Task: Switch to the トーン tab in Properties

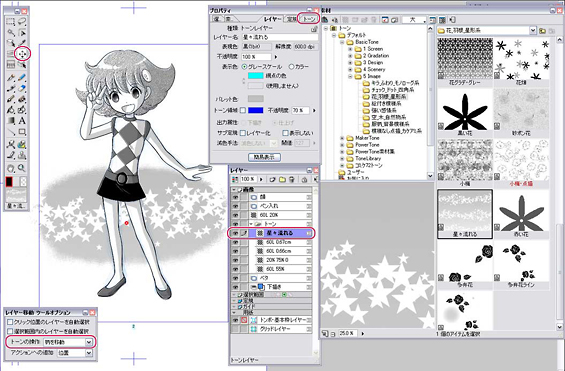Action: 309,19
